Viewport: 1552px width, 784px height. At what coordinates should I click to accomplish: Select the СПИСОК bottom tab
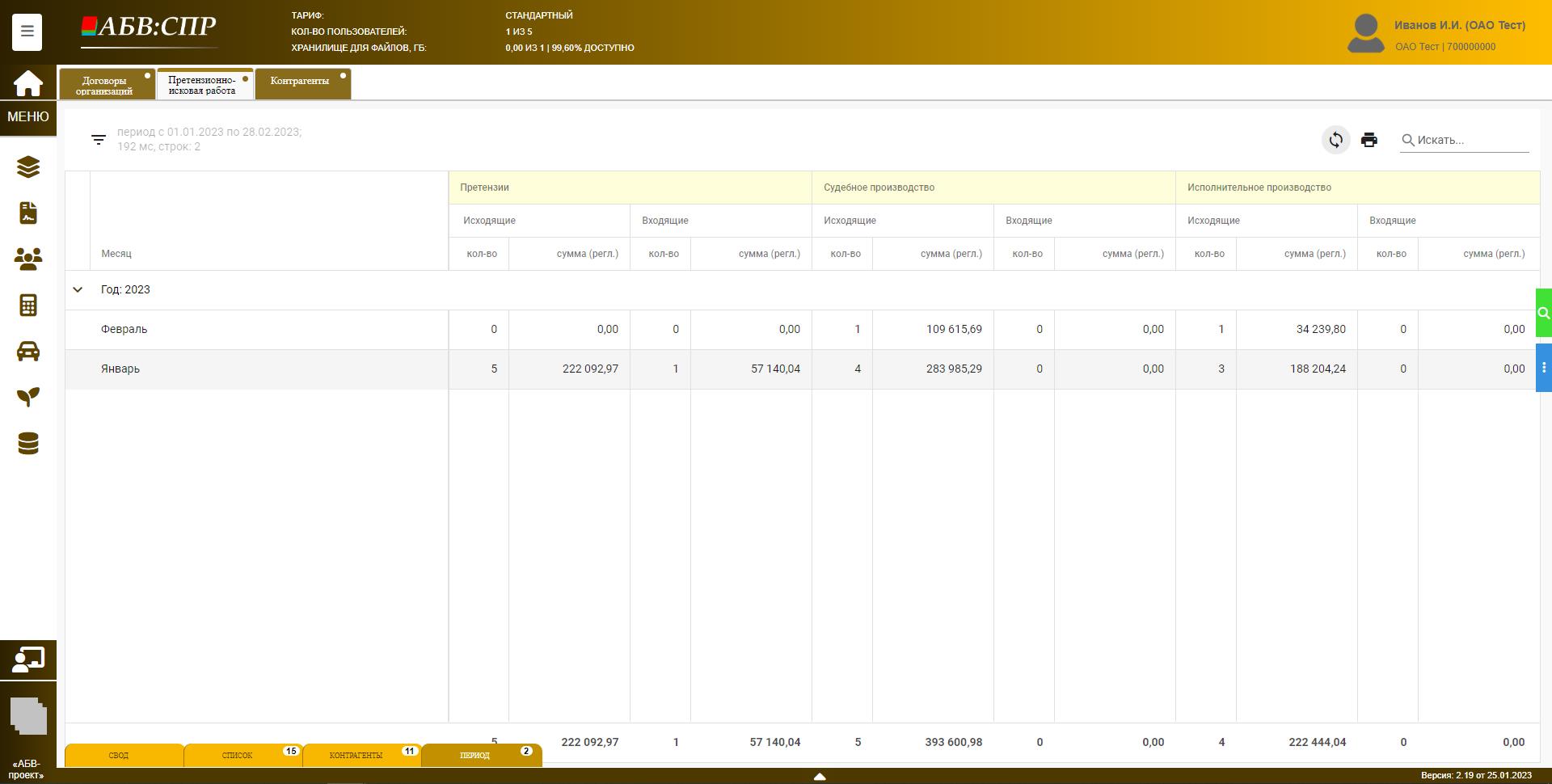238,755
